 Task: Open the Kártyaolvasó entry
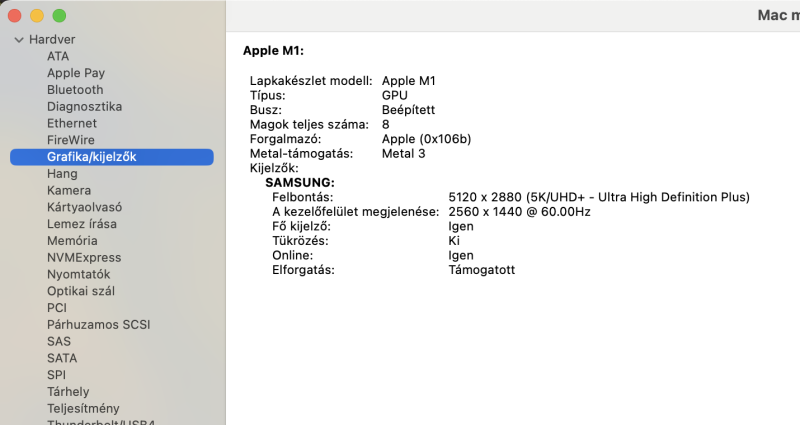[85, 207]
